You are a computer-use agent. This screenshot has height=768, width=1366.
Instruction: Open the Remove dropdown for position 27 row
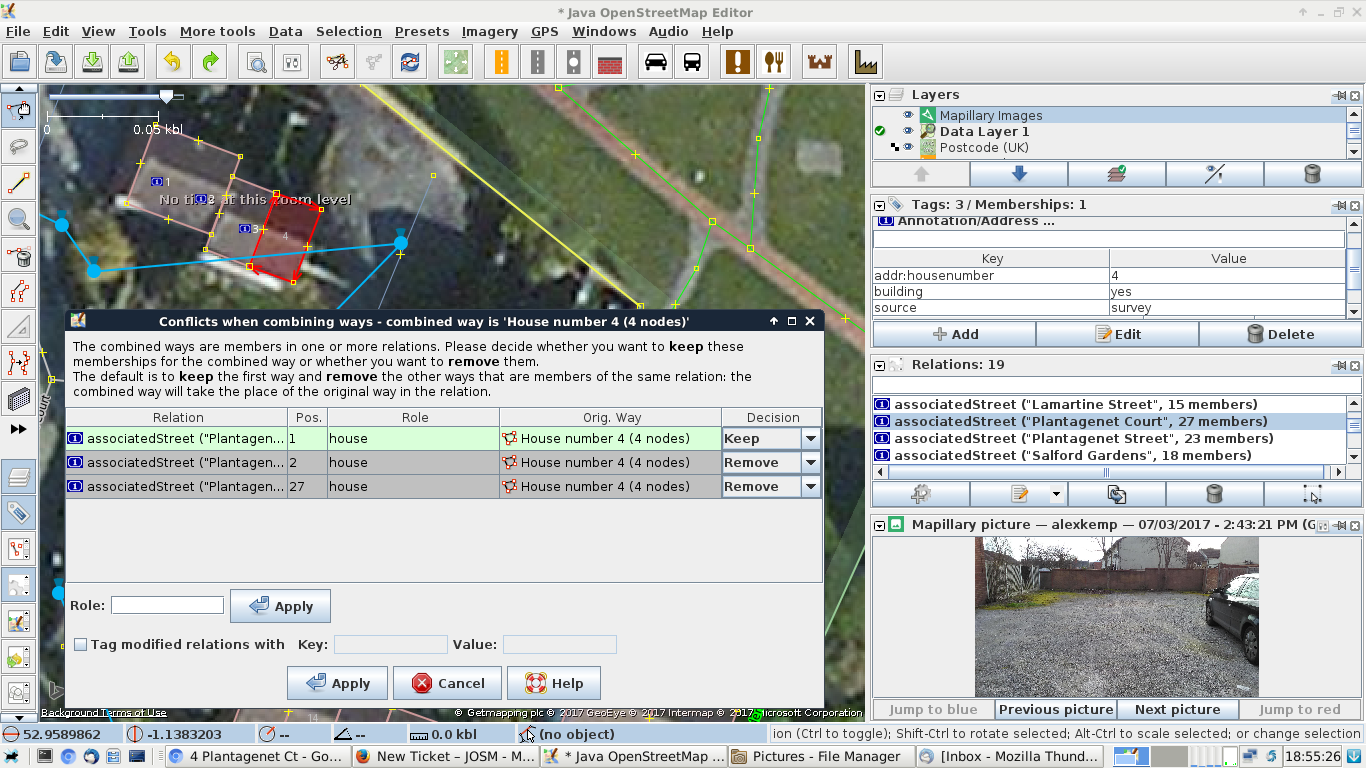click(x=810, y=487)
